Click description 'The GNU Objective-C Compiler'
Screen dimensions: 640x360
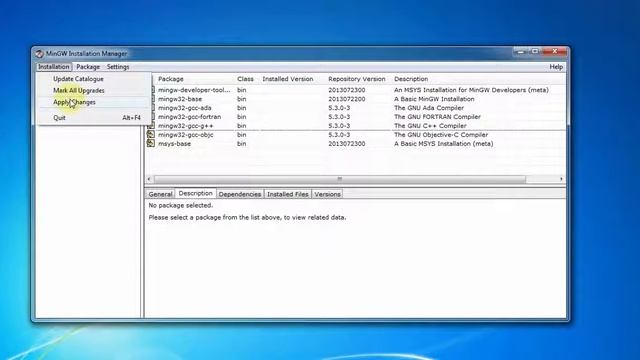tap(441, 135)
